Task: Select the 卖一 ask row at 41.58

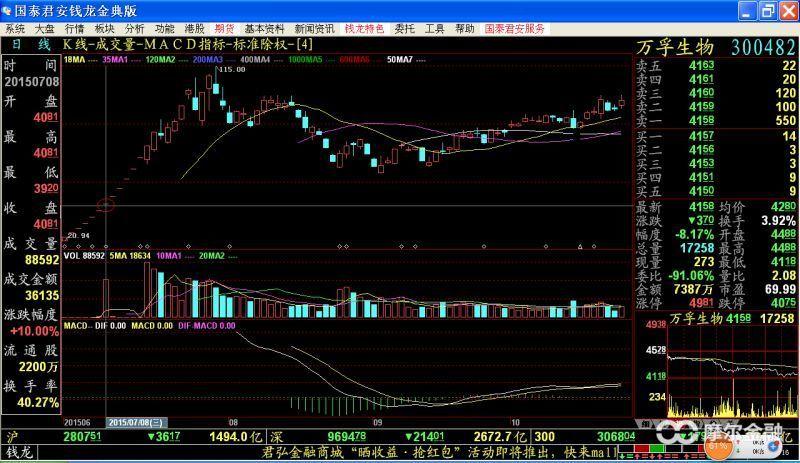Action: 716,120
